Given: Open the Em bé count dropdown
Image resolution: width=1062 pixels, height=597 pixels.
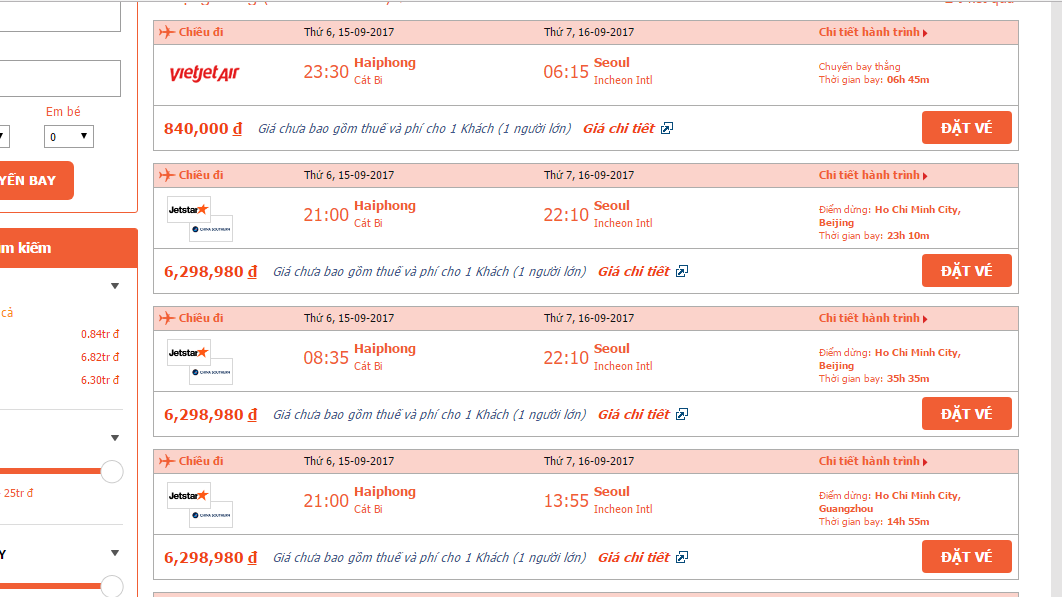Looking at the screenshot, I should [69, 136].
